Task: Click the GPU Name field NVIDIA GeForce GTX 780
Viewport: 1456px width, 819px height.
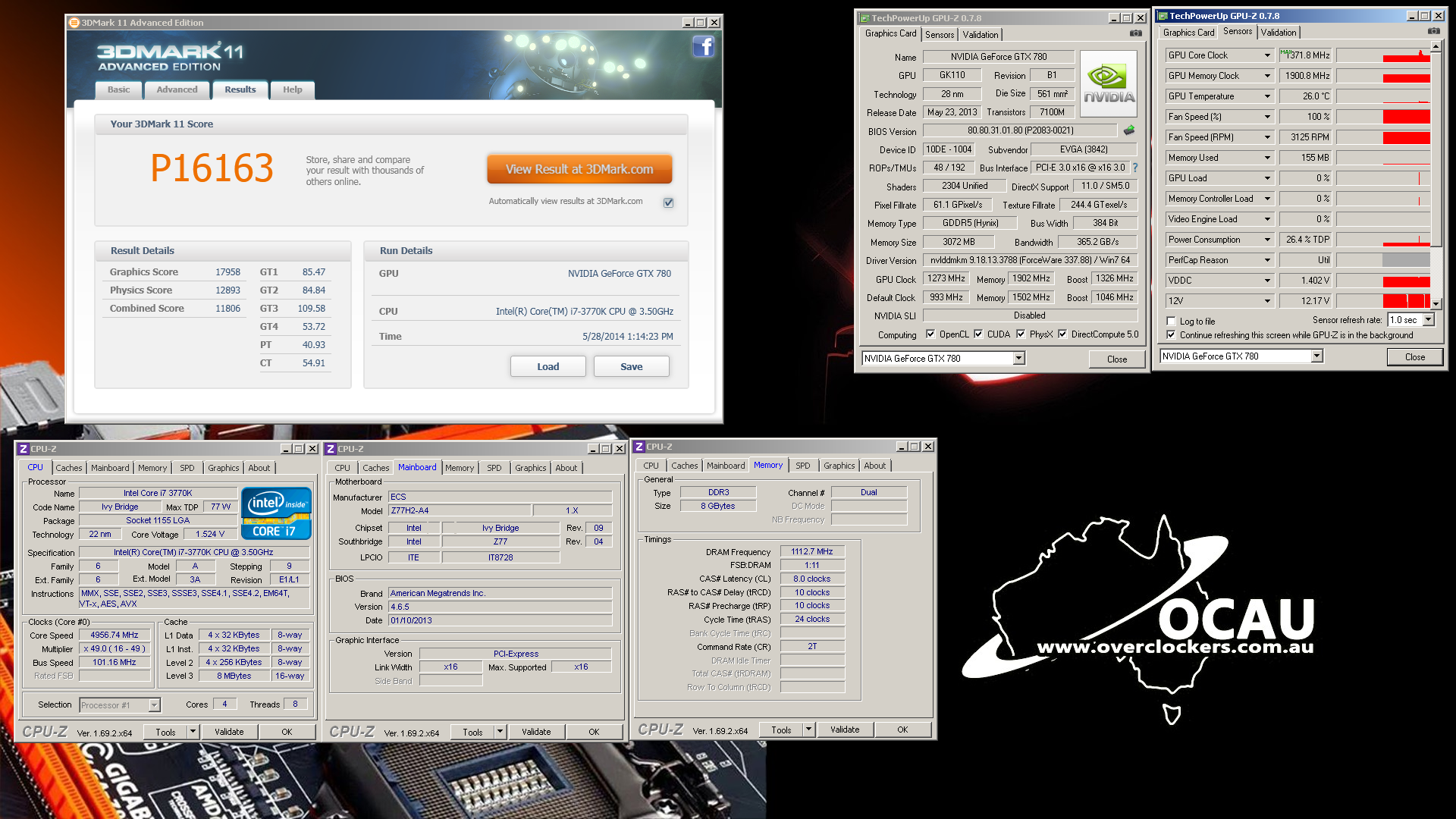Action: tap(999, 57)
